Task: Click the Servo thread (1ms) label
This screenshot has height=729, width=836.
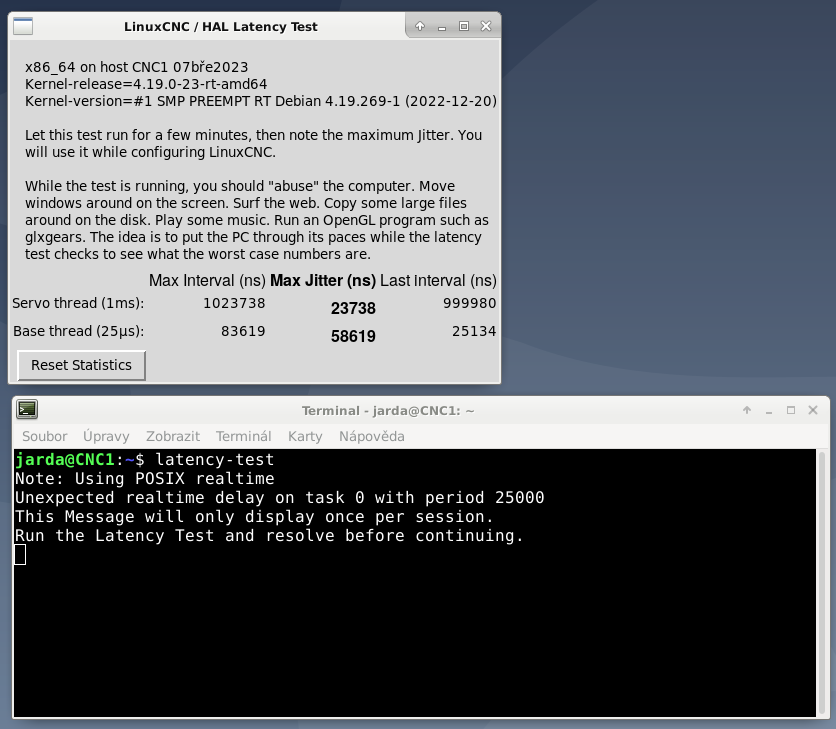Action: pos(78,303)
